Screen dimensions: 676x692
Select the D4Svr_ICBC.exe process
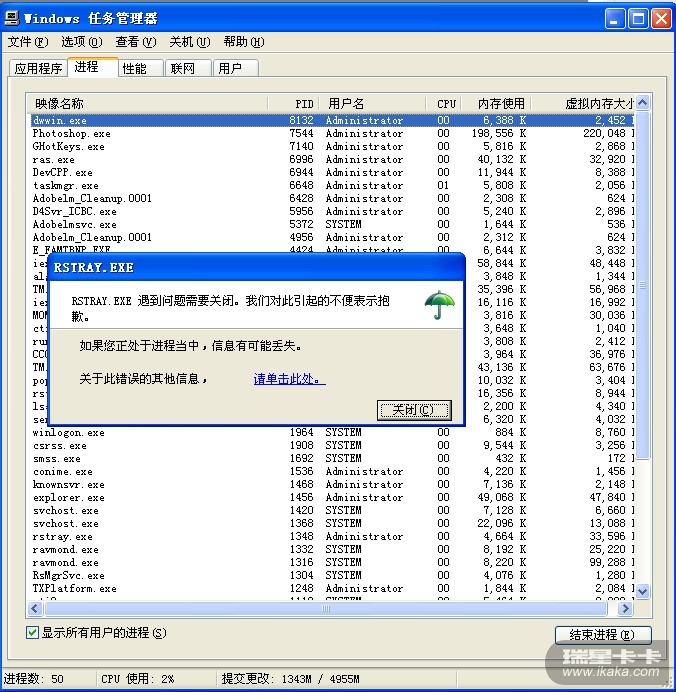click(332, 211)
